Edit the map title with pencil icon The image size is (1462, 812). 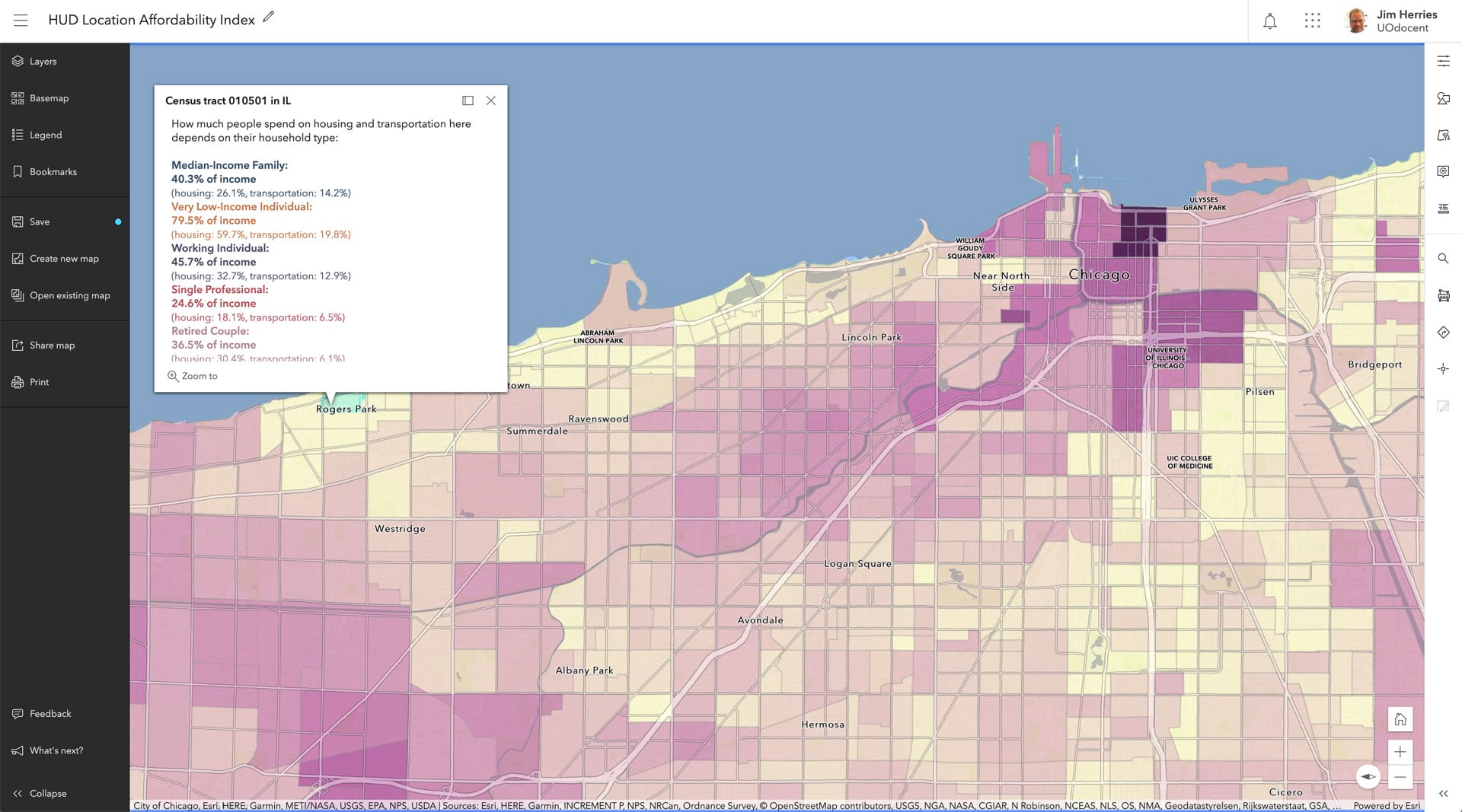coord(268,18)
